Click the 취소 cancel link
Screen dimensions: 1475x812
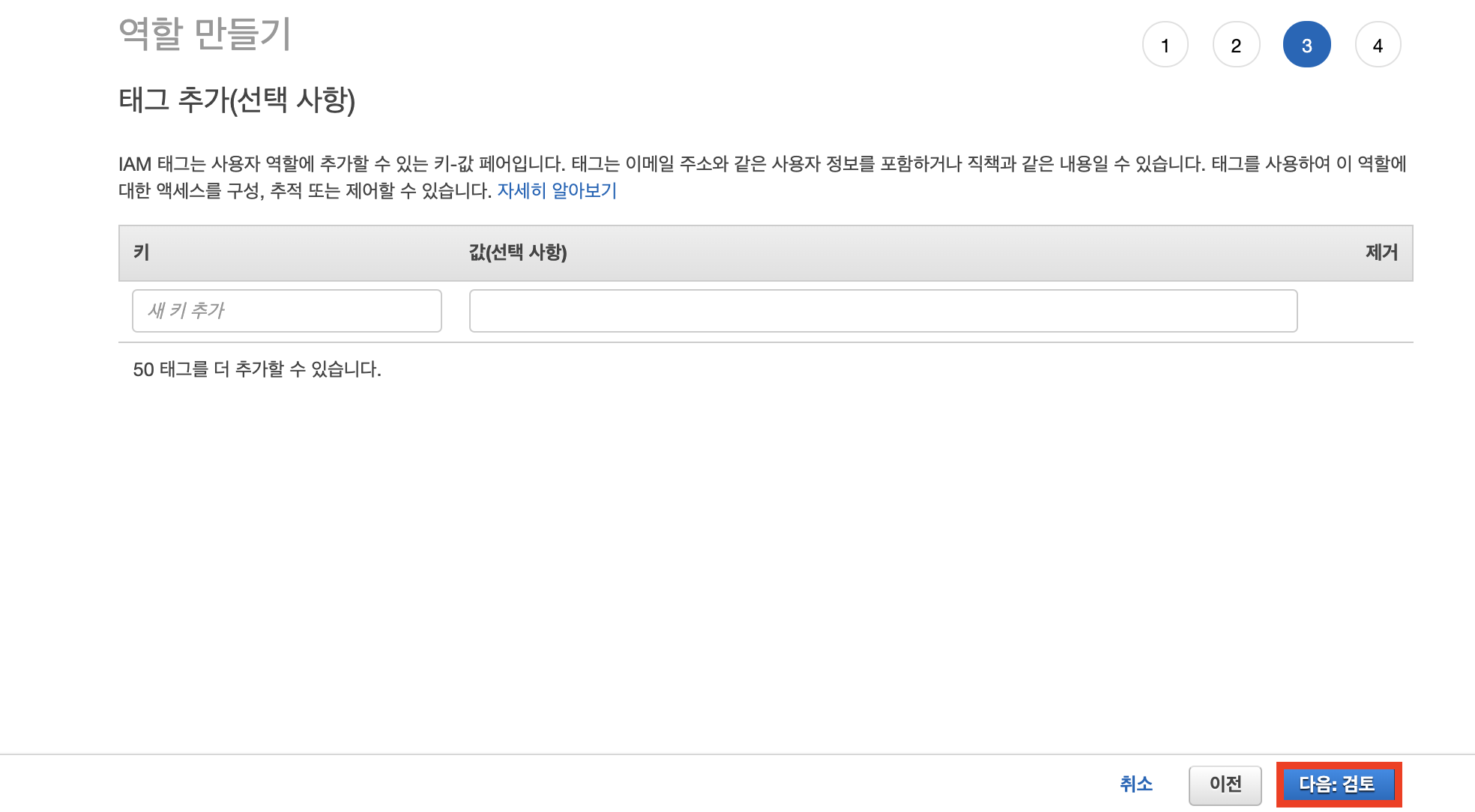pos(1135,784)
